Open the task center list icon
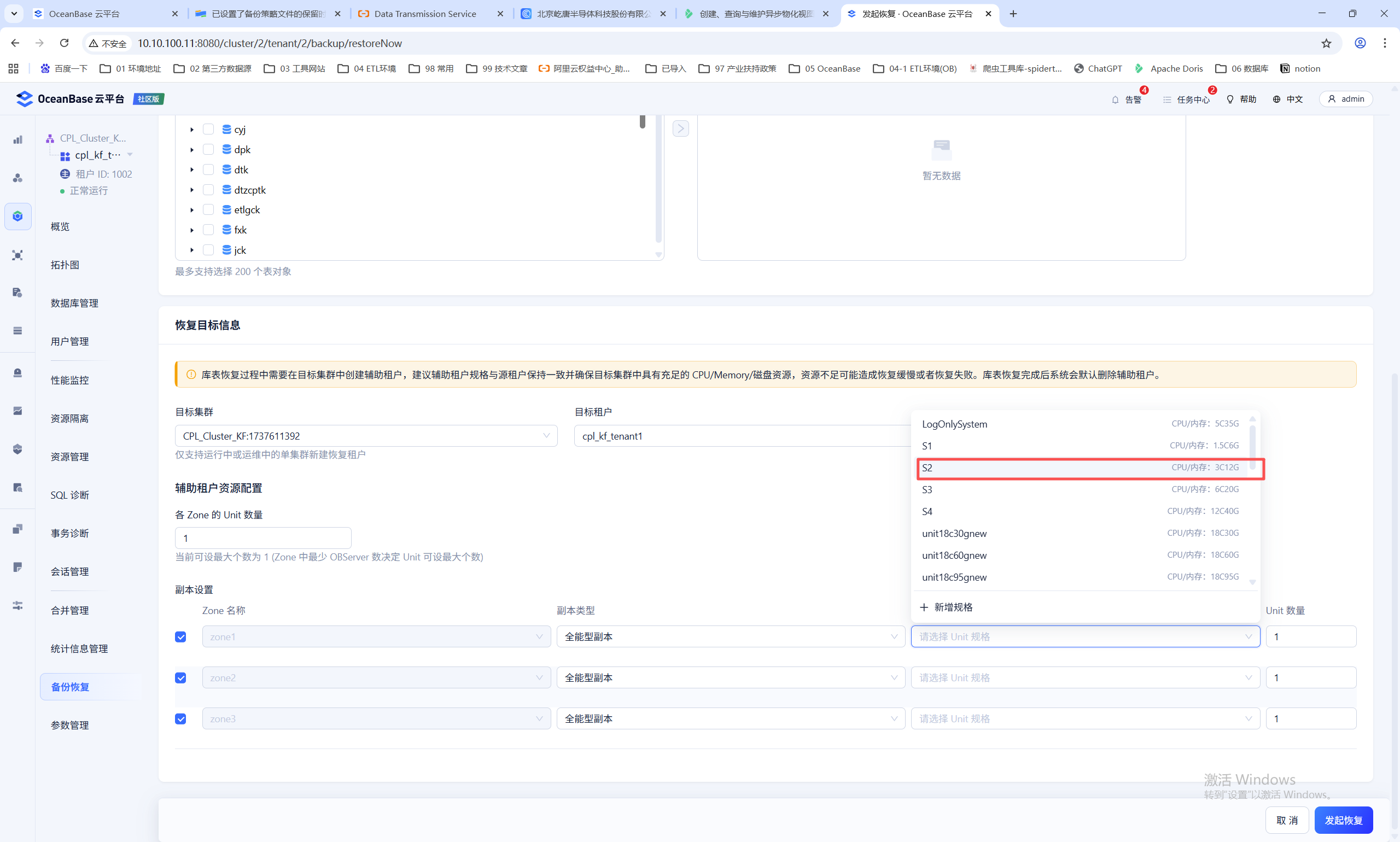 1167,100
